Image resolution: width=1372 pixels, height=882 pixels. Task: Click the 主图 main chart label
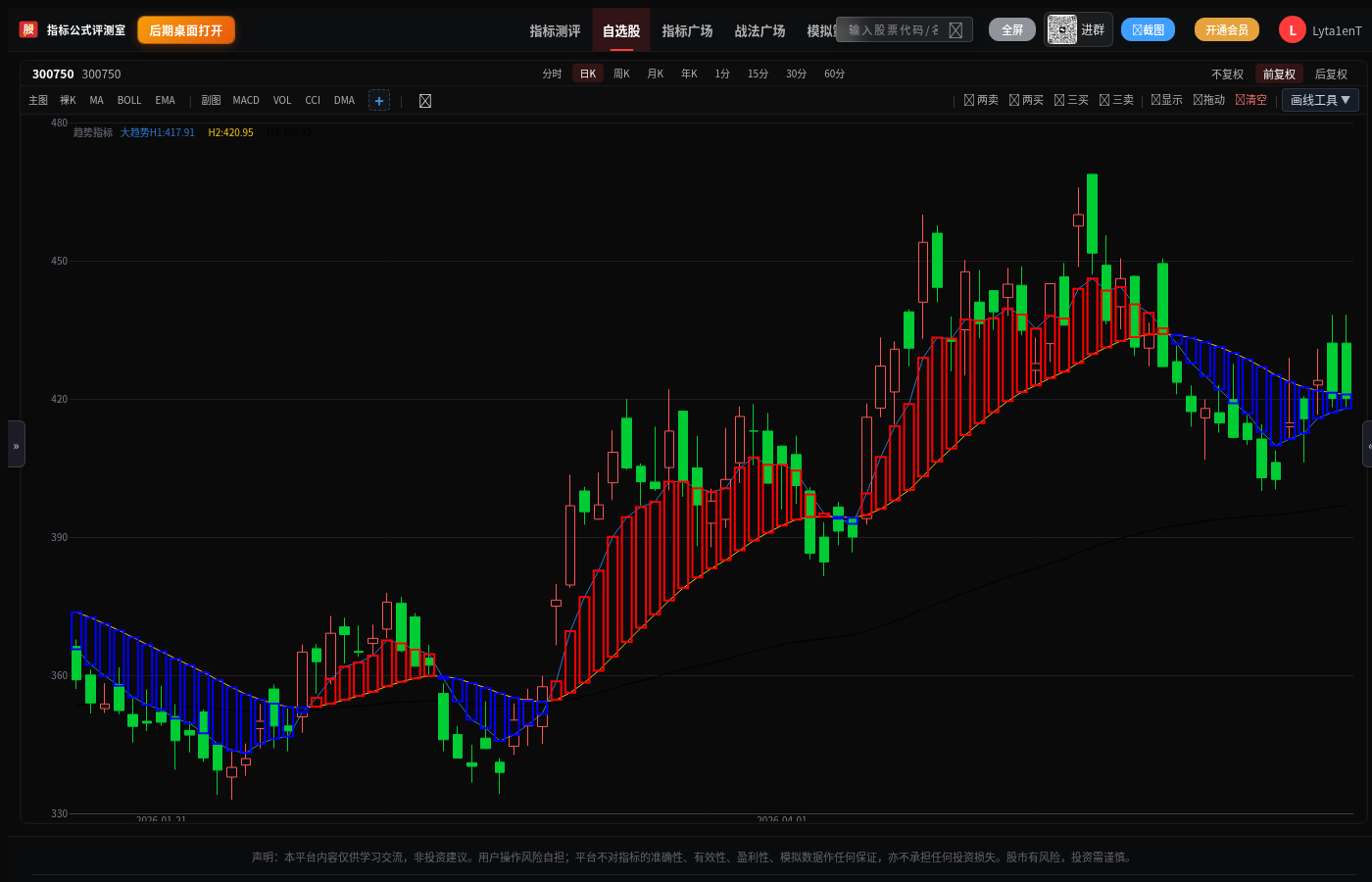[38, 101]
